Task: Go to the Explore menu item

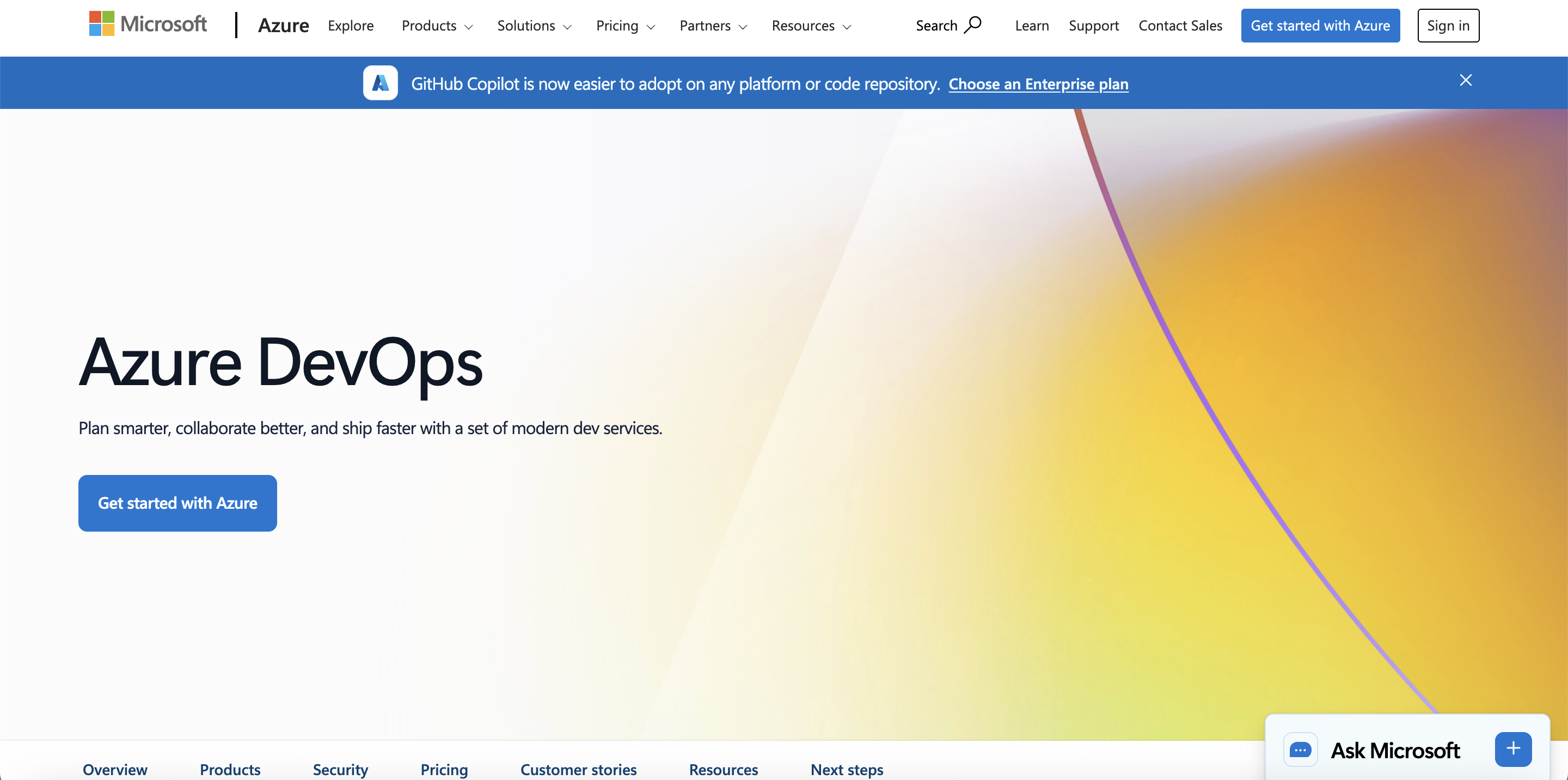Action: 351,26
